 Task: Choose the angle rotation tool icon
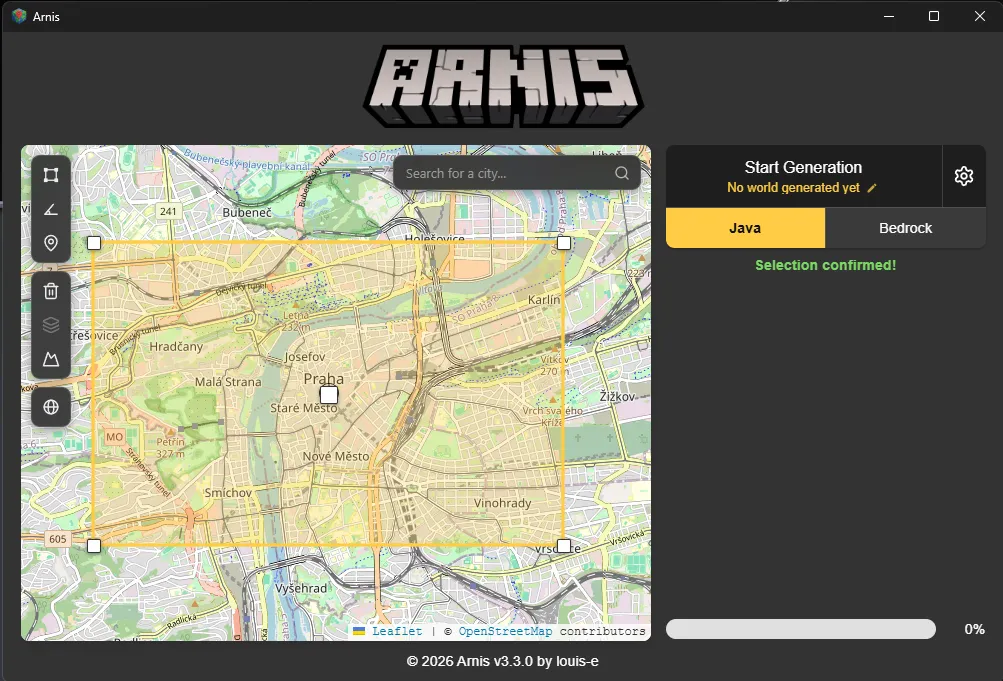(x=51, y=209)
